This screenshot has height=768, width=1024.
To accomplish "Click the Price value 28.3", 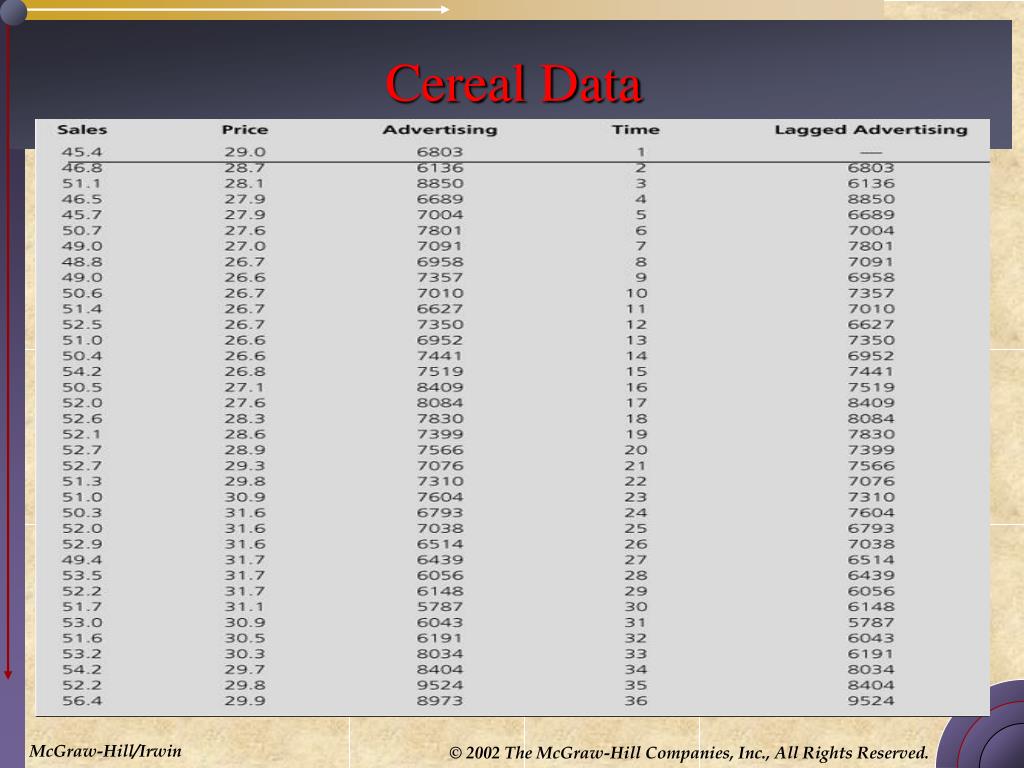I will coord(245,419).
